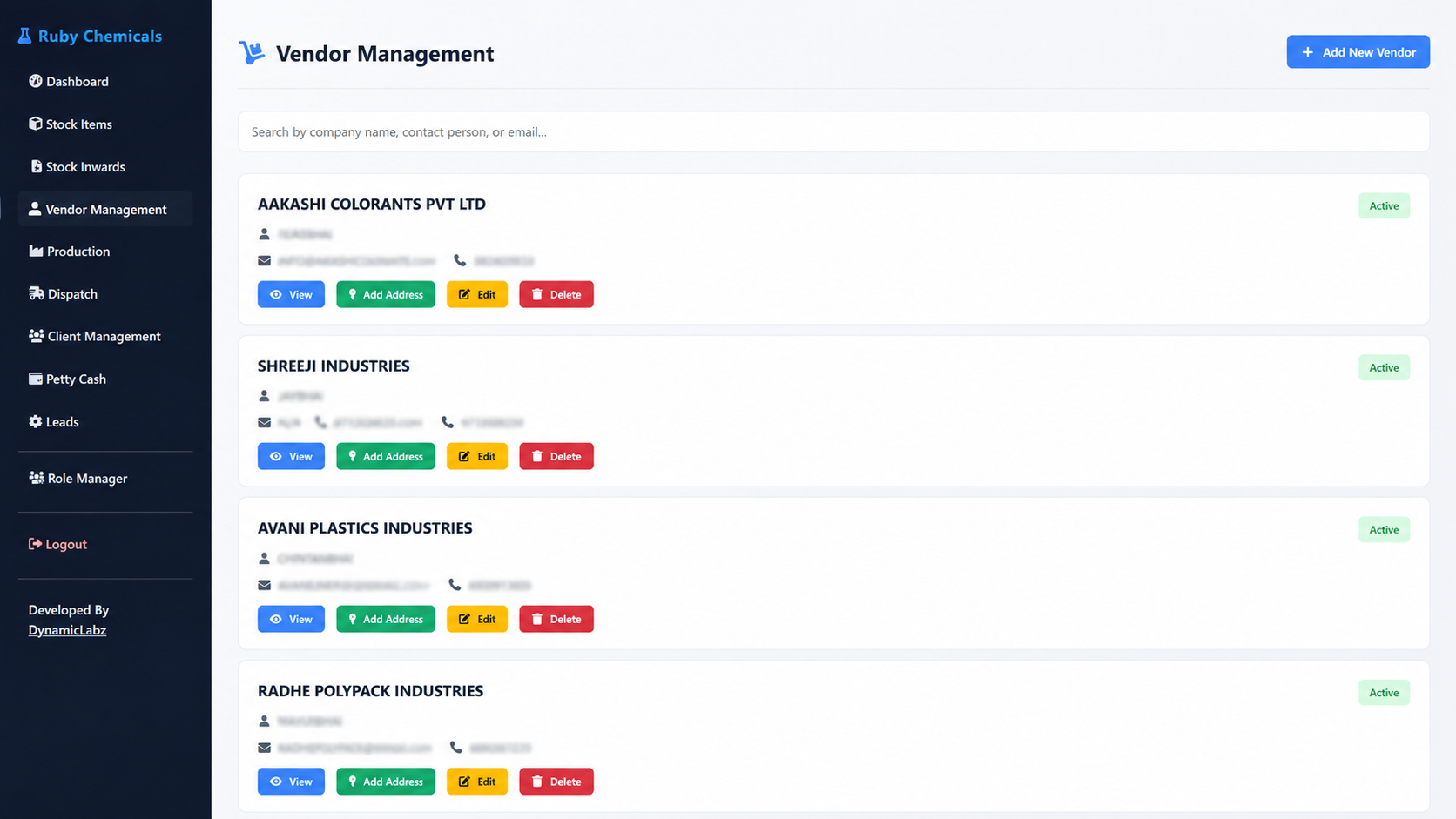The image size is (1456, 819).
Task: Click the RADHE POLYPACK INDUSTRIES title
Action: coord(370,690)
